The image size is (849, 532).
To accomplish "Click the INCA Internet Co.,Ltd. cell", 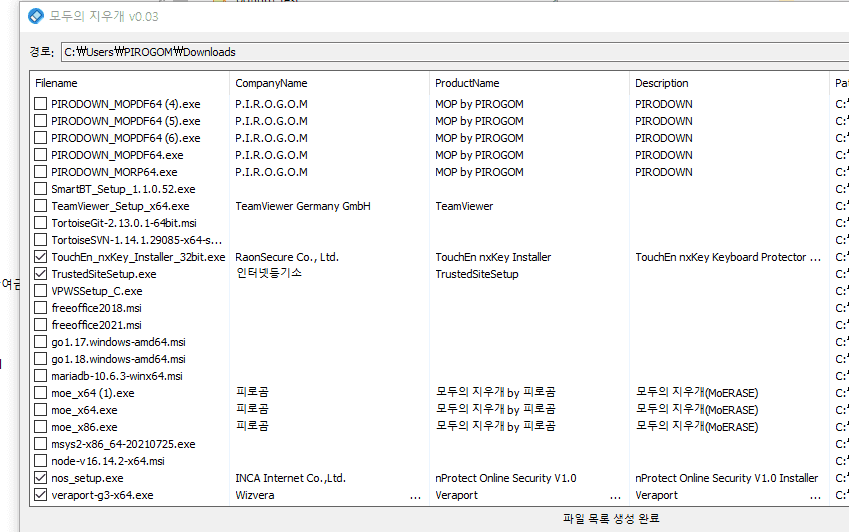I will [x=290, y=478].
